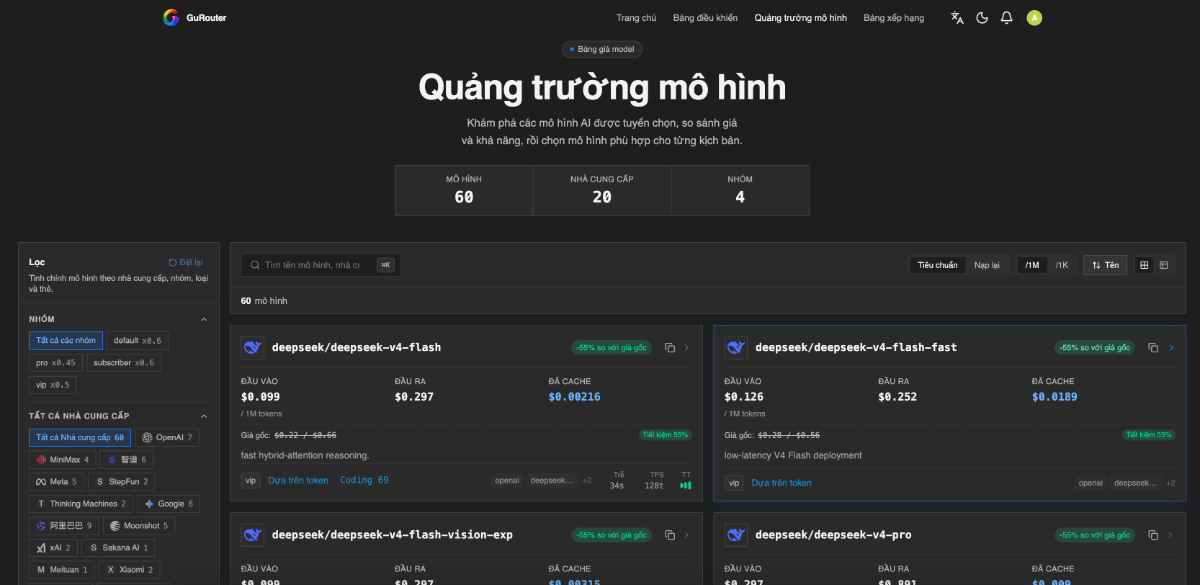
Task: Select Tất cả Nhà cung cấp 60 filter
Action: point(80,437)
